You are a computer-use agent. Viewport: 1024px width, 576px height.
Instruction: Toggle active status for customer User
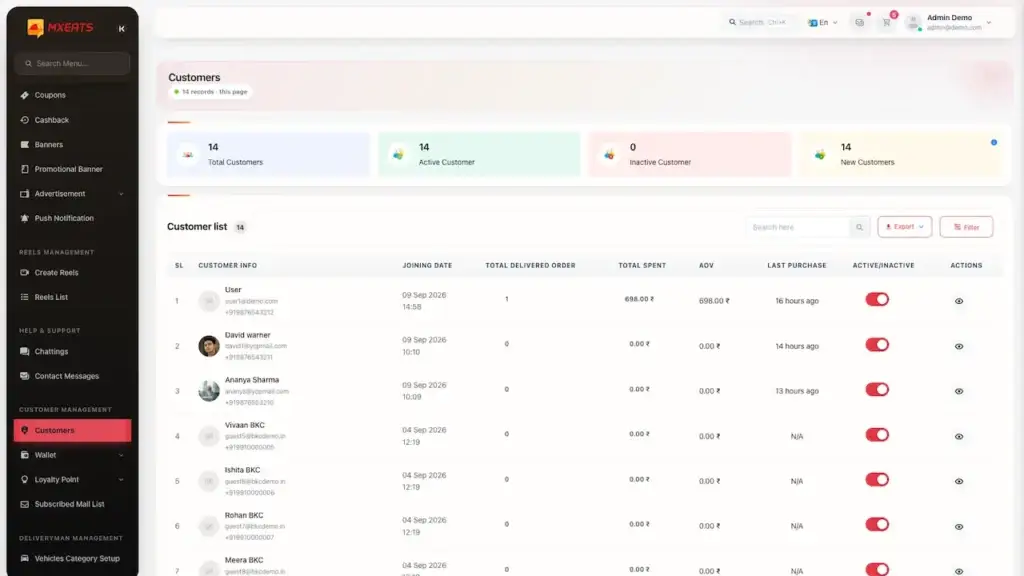pyautogui.click(x=877, y=299)
